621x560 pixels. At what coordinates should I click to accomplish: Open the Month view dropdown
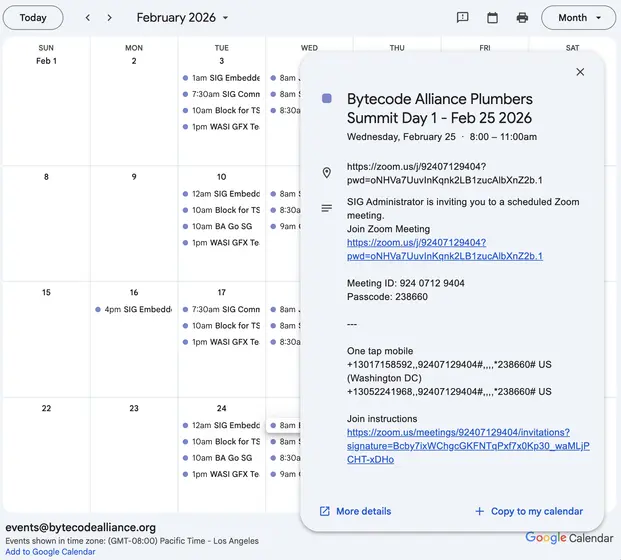click(578, 18)
